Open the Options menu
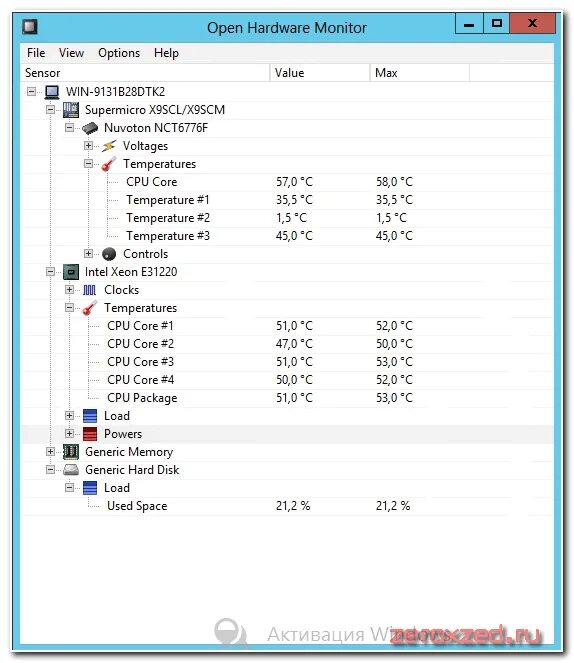574x663 pixels. pos(119,53)
